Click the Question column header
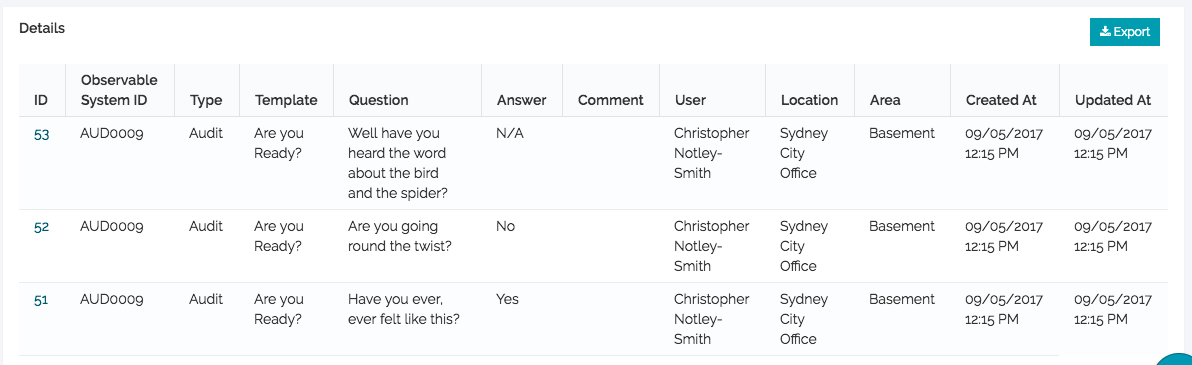Screen dimensions: 1192x365 (379, 100)
